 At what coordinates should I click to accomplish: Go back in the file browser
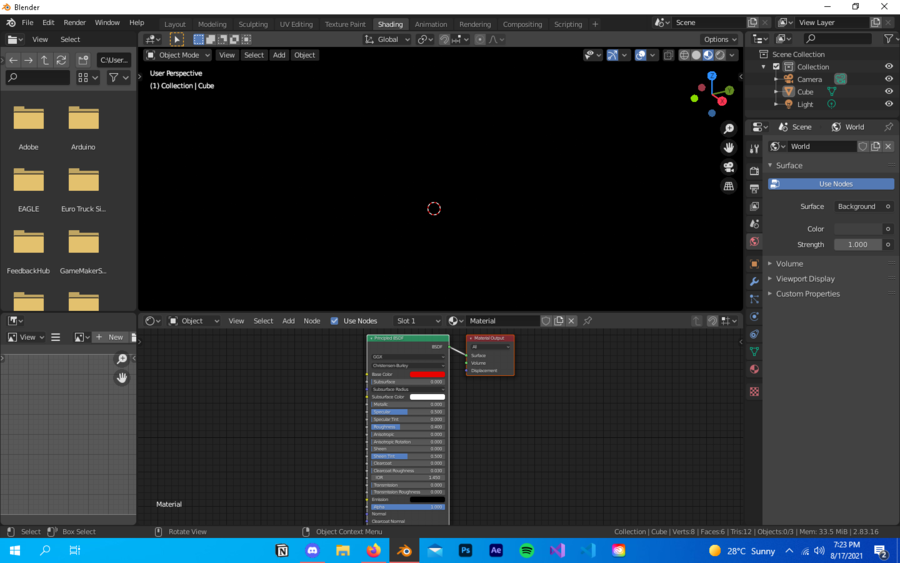click(13, 60)
